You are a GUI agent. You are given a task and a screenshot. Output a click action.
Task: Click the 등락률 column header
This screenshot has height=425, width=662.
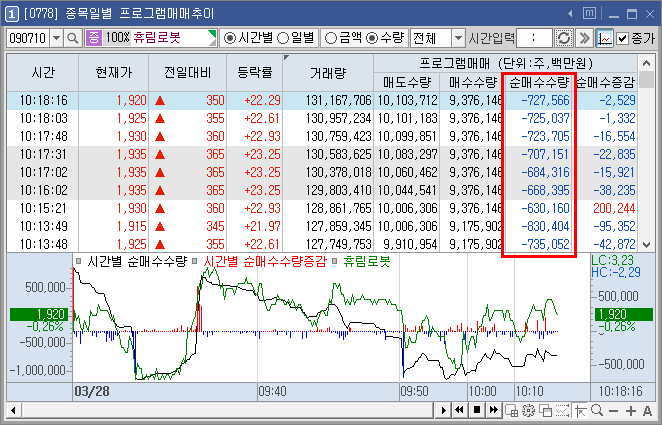[255, 73]
